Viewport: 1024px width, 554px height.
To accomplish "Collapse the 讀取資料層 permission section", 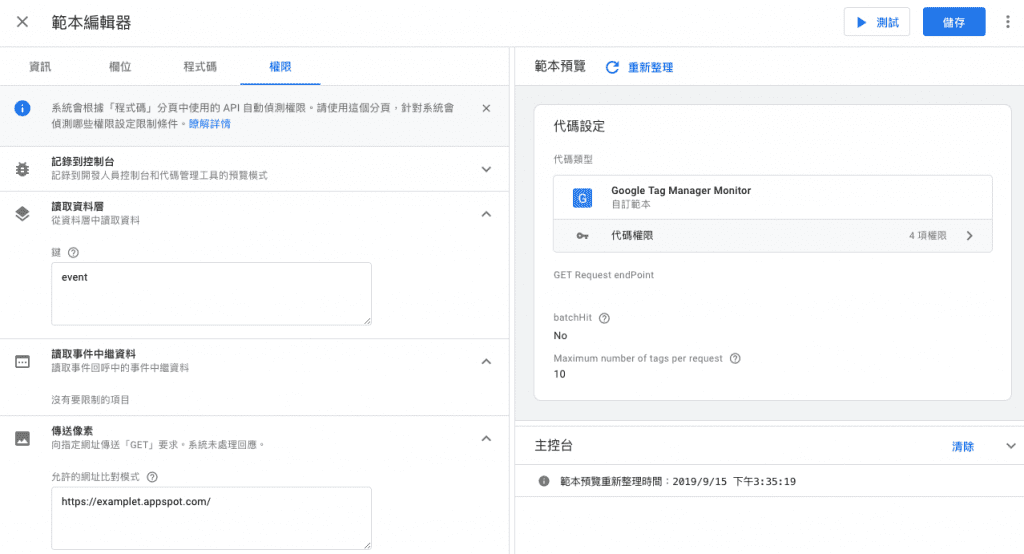I will coord(486,214).
